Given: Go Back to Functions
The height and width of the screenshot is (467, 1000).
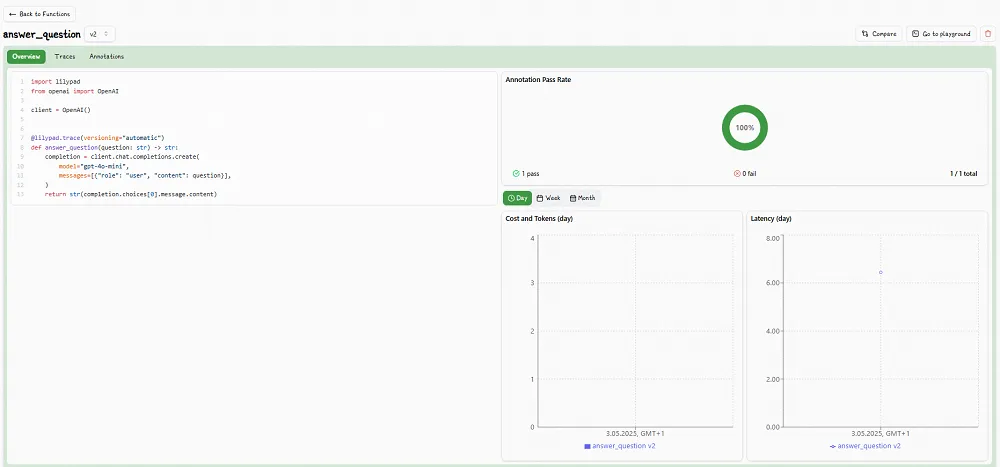Looking at the screenshot, I should point(39,14).
